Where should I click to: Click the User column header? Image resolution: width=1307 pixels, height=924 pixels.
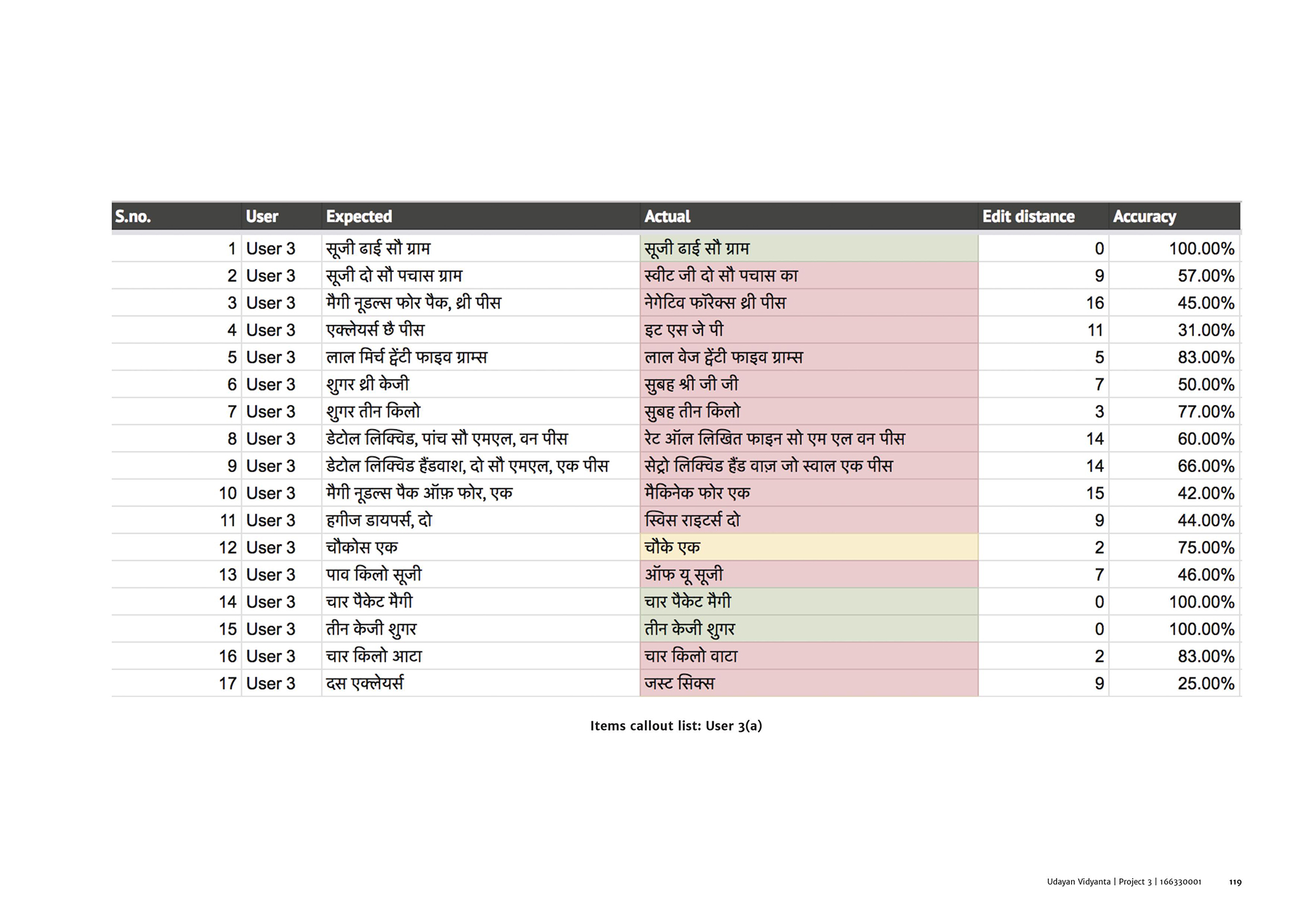click(x=262, y=216)
